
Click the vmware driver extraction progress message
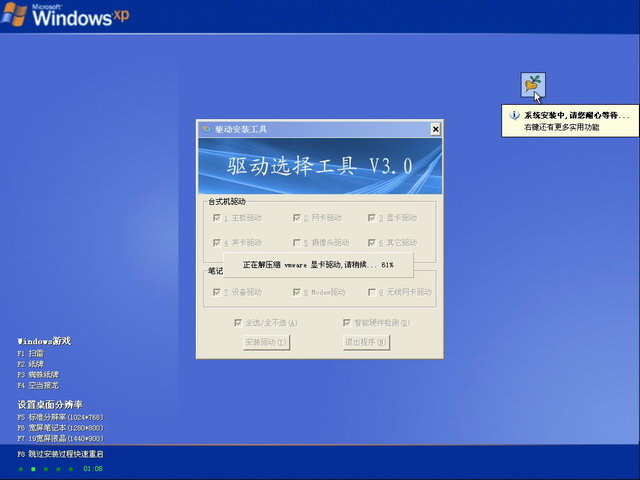317,265
